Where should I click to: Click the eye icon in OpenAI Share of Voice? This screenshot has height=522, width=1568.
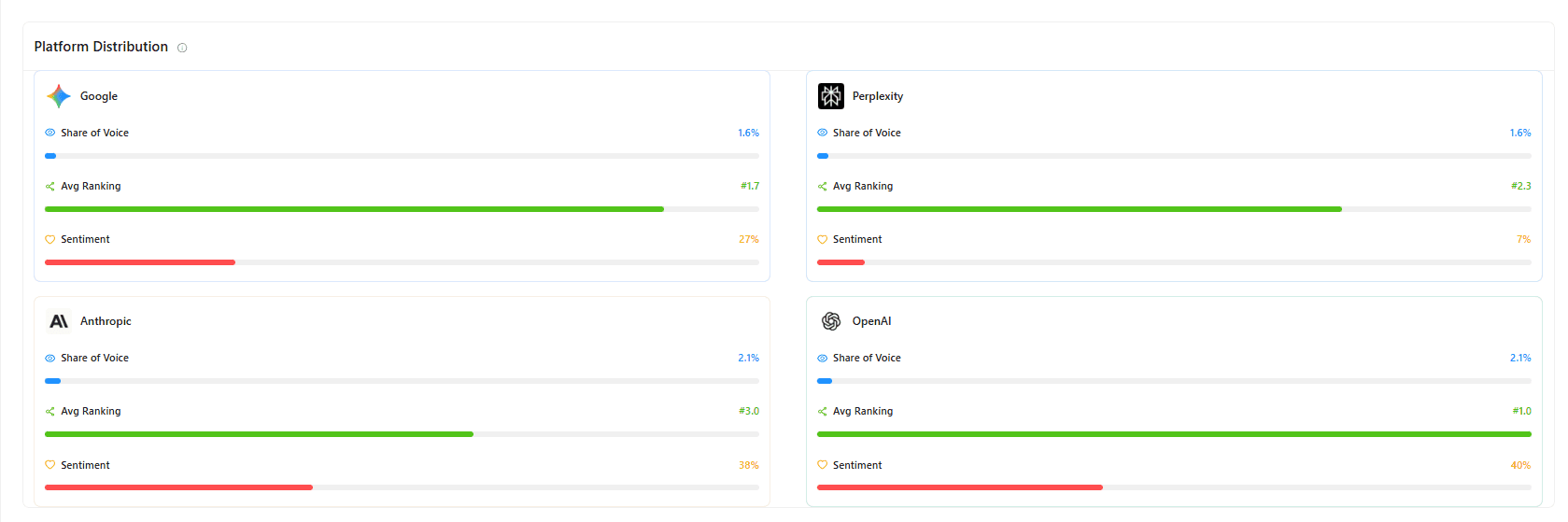pos(823,358)
